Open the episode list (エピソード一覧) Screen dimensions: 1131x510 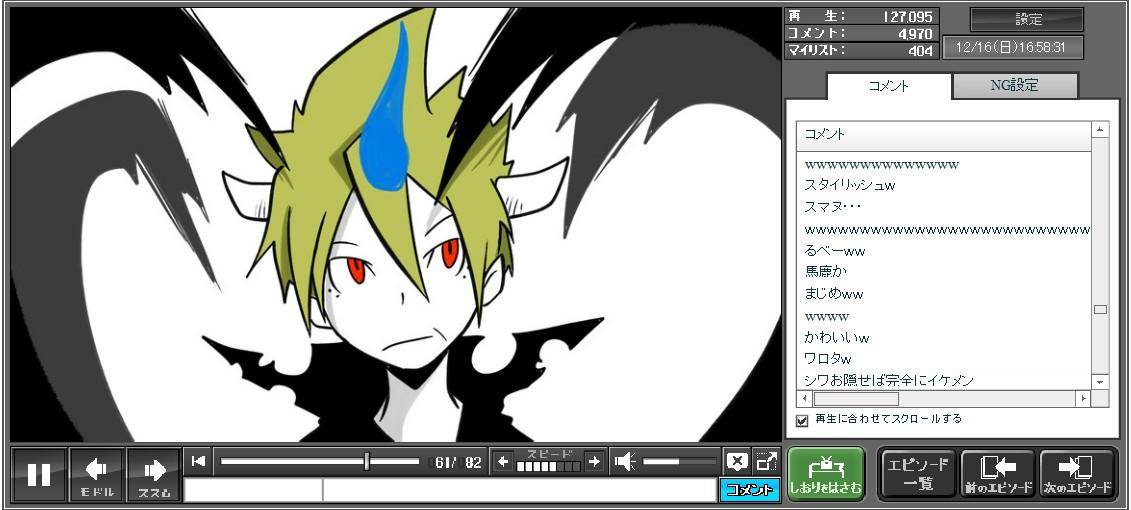click(x=918, y=474)
